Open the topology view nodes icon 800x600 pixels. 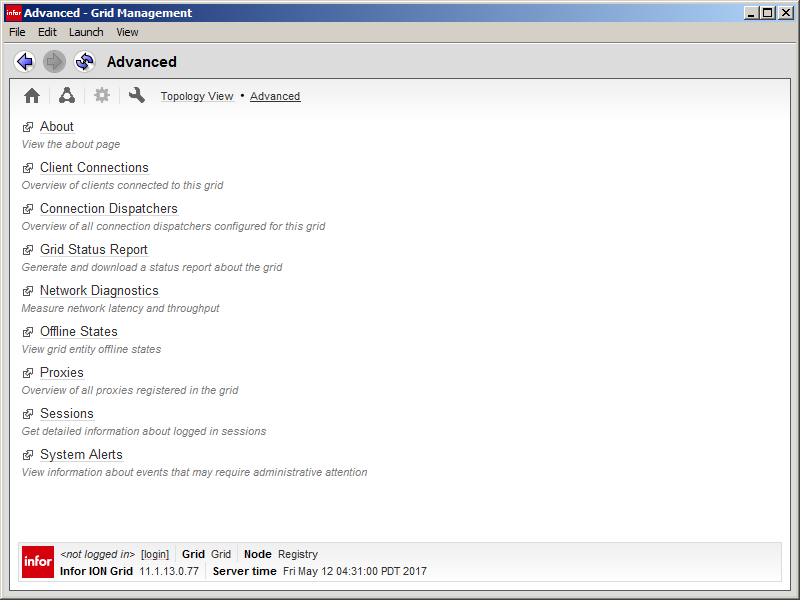[x=66, y=96]
